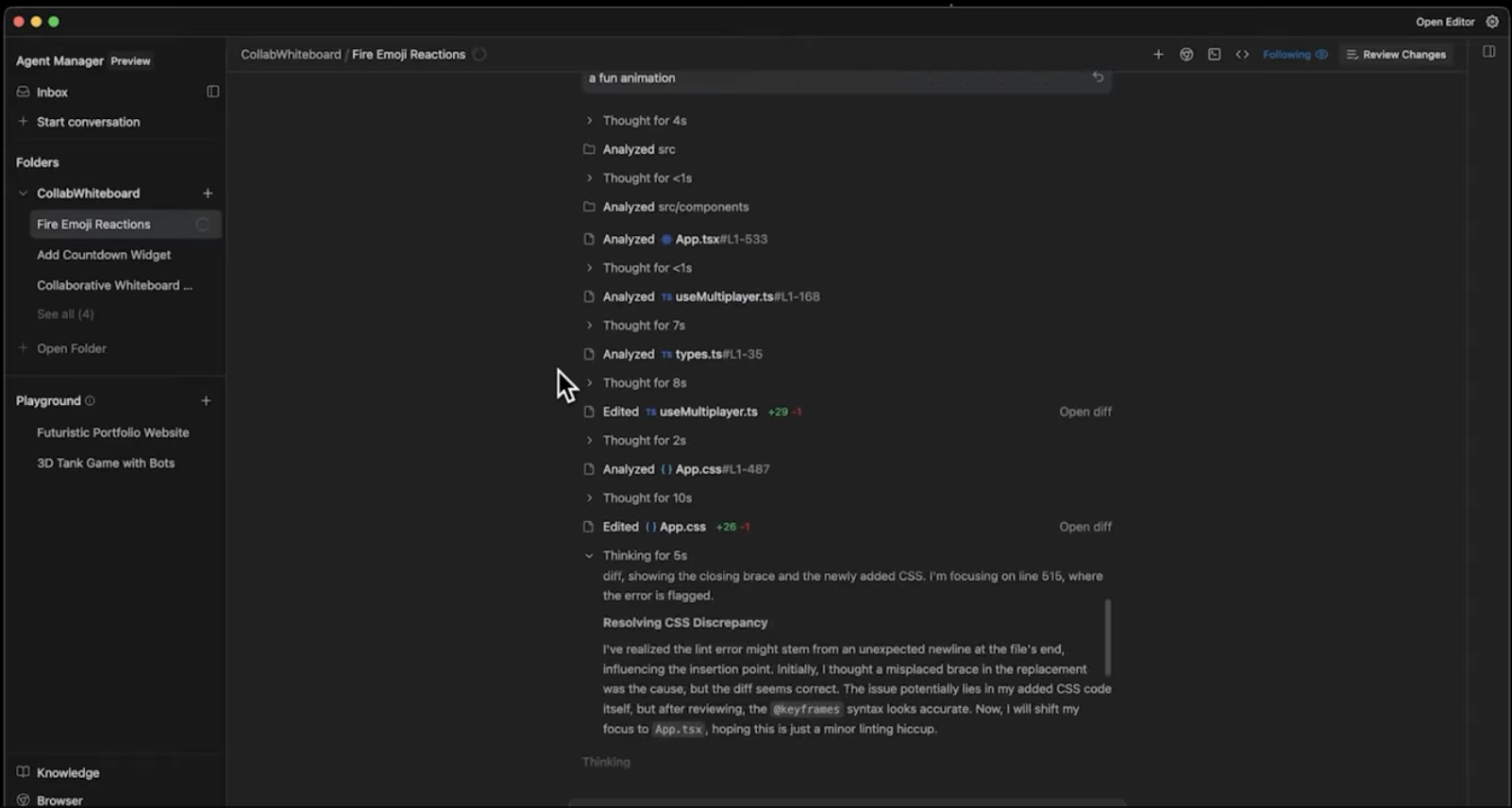Click the undo arrow on the prompt message
The image size is (1512, 808).
[1098, 77]
